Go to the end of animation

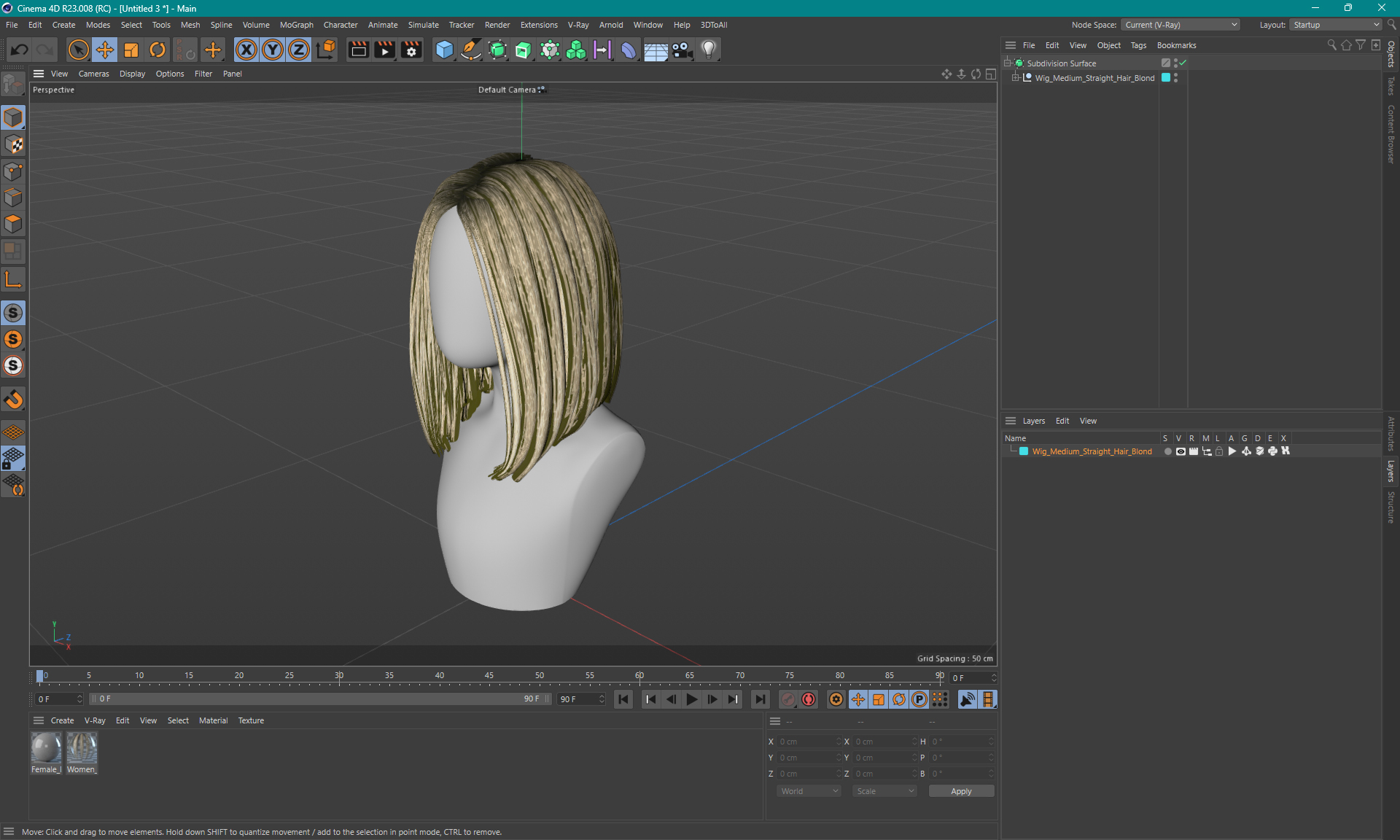(760, 699)
